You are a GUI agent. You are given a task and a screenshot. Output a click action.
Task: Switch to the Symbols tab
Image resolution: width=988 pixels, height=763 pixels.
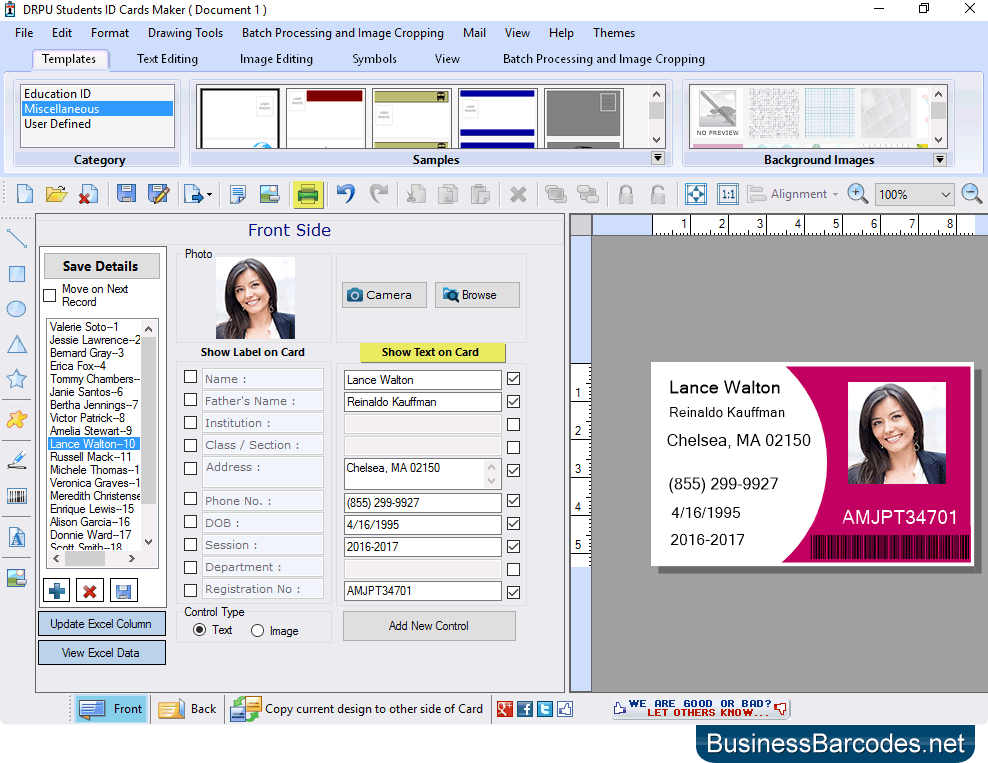tap(374, 59)
